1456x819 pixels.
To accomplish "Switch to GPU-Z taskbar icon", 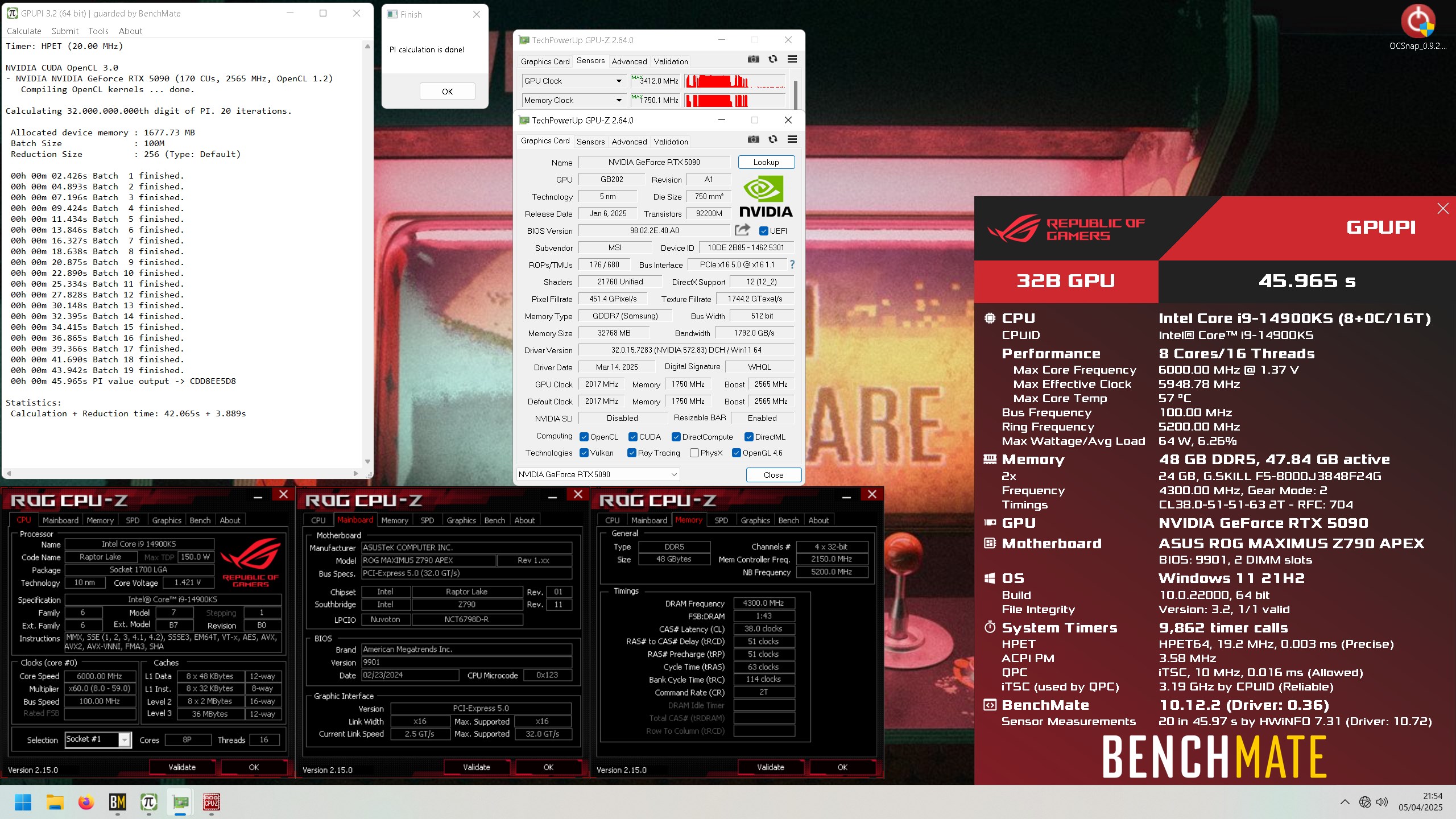I will pyautogui.click(x=180, y=803).
